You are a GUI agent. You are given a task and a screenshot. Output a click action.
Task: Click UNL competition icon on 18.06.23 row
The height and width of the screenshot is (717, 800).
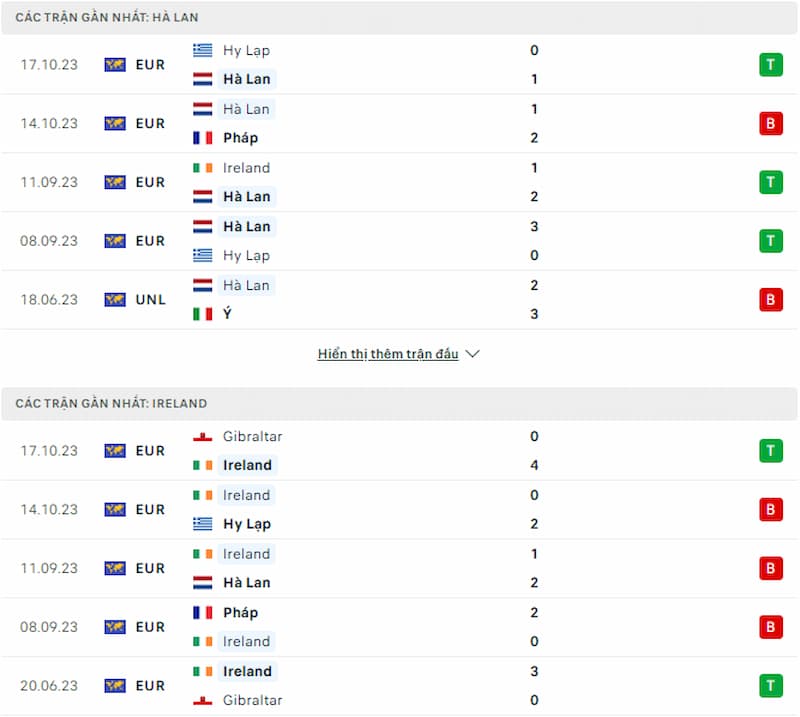pyautogui.click(x=115, y=300)
